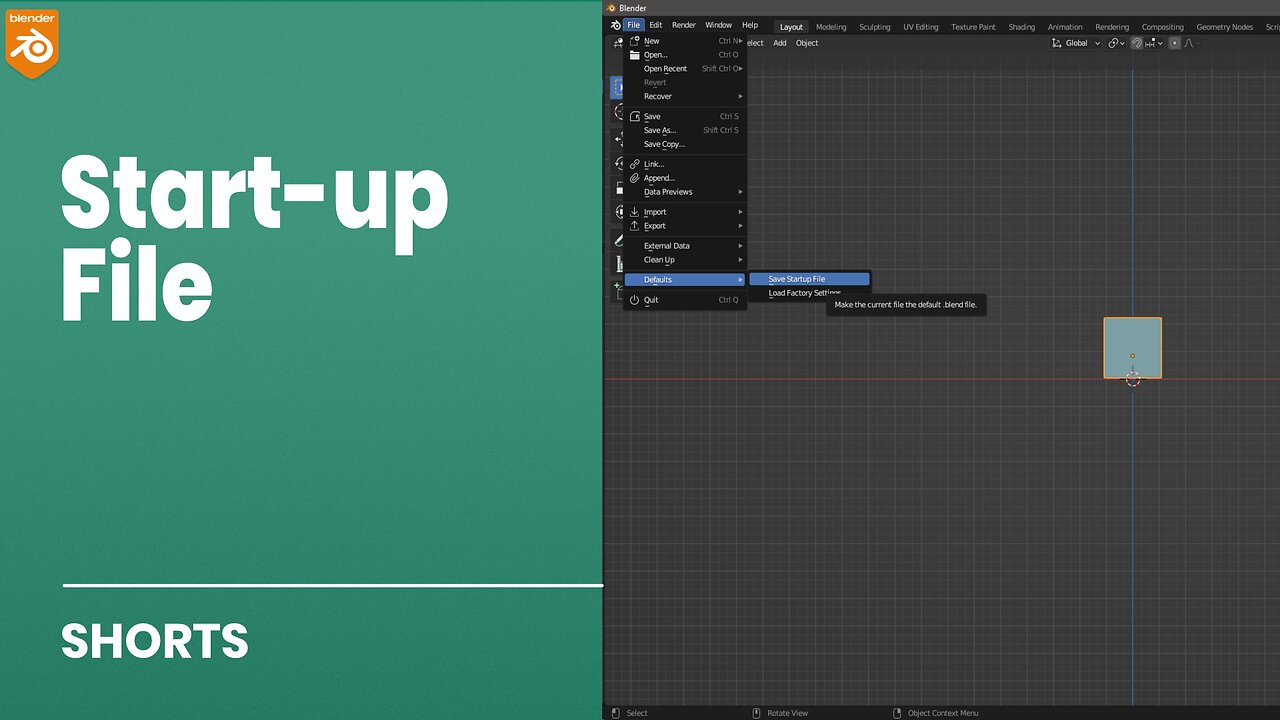Switch to the Sculpting workspace tab

[x=875, y=27]
